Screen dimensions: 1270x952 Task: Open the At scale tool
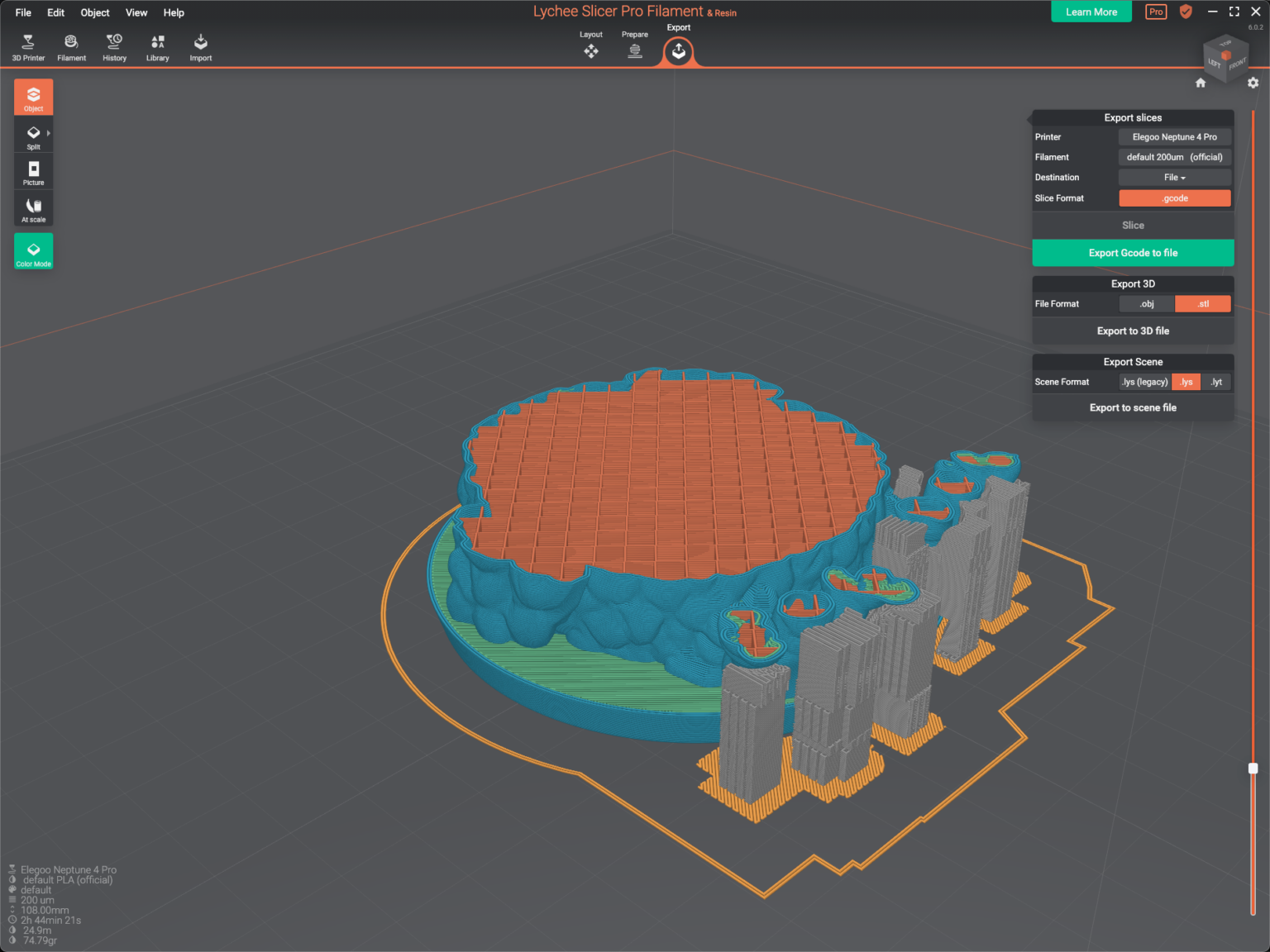pos(33,208)
